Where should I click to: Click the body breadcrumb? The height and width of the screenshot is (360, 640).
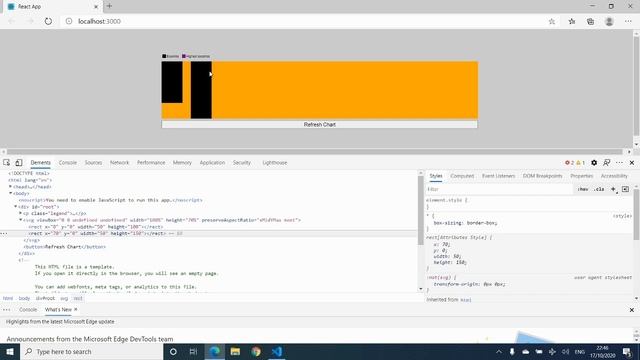24,298
